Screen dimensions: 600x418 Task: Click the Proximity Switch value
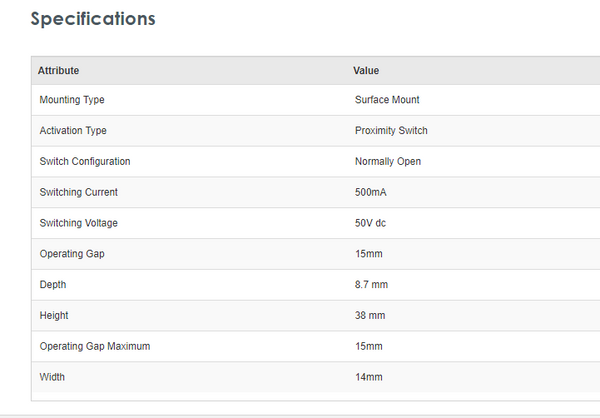(x=392, y=131)
